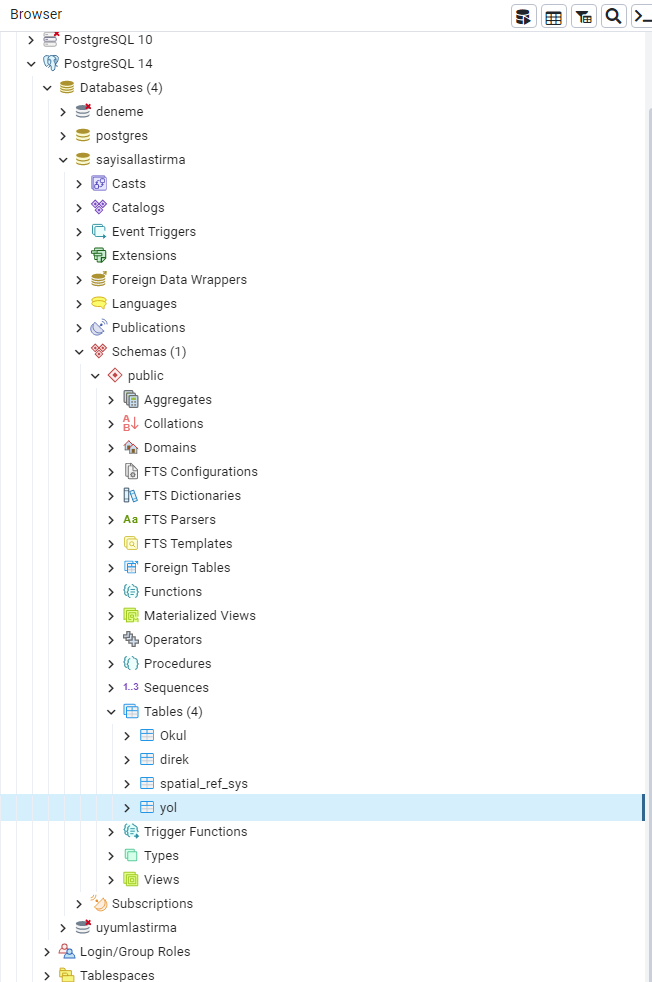
Task: Expand the yol table node
Action: coord(127,808)
